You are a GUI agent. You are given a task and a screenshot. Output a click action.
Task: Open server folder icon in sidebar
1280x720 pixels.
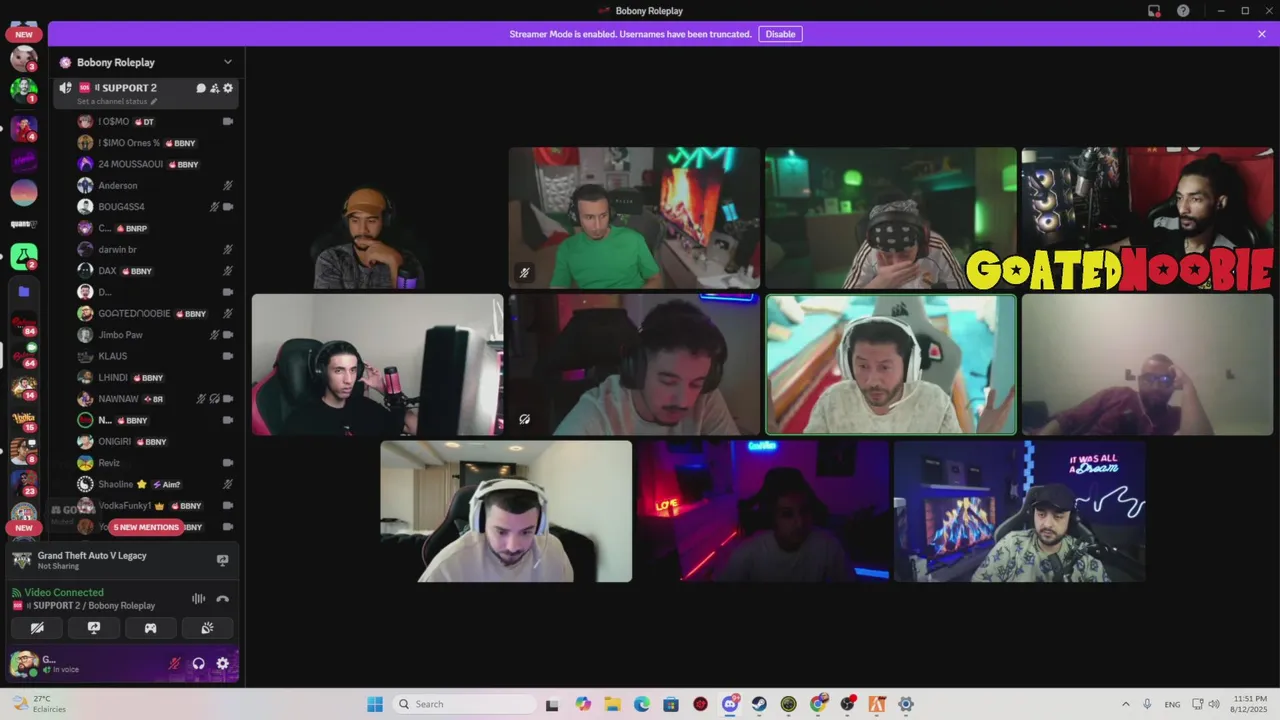tap(24, 291)
